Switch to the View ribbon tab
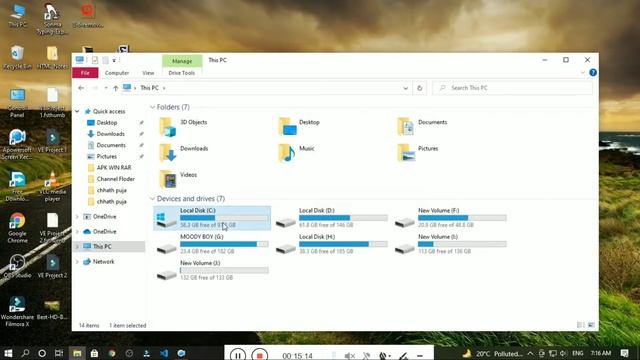Image resolution: width=640 pixels, height=360 pixels. click(148, 73)
